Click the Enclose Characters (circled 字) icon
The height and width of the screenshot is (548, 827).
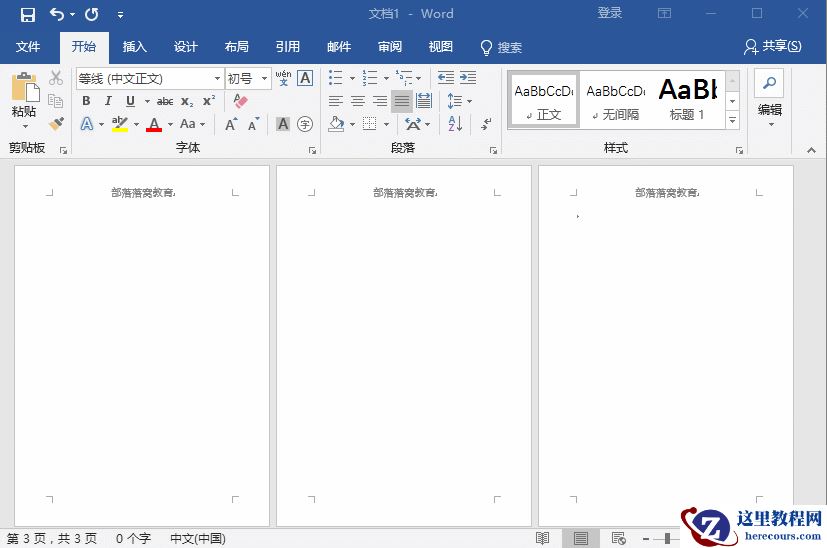click(305, 124)
